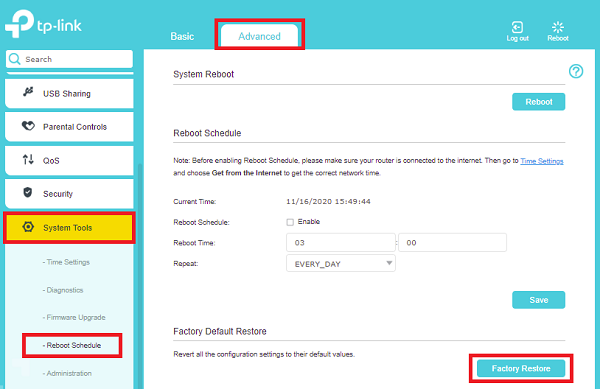600x389 pixels.
Task: Collapse the System Tools menu
Action: [x=69, y=228]
